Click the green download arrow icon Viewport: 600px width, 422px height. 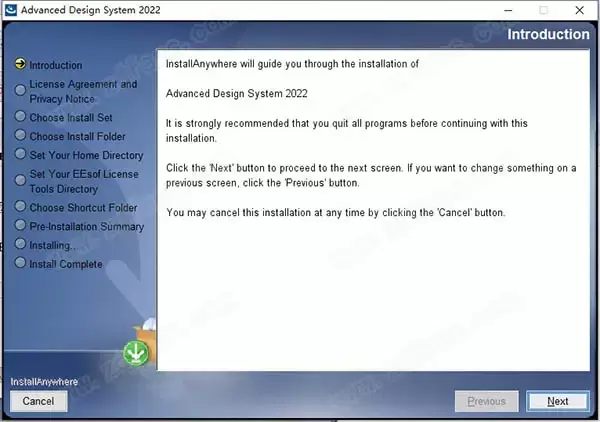135,353
